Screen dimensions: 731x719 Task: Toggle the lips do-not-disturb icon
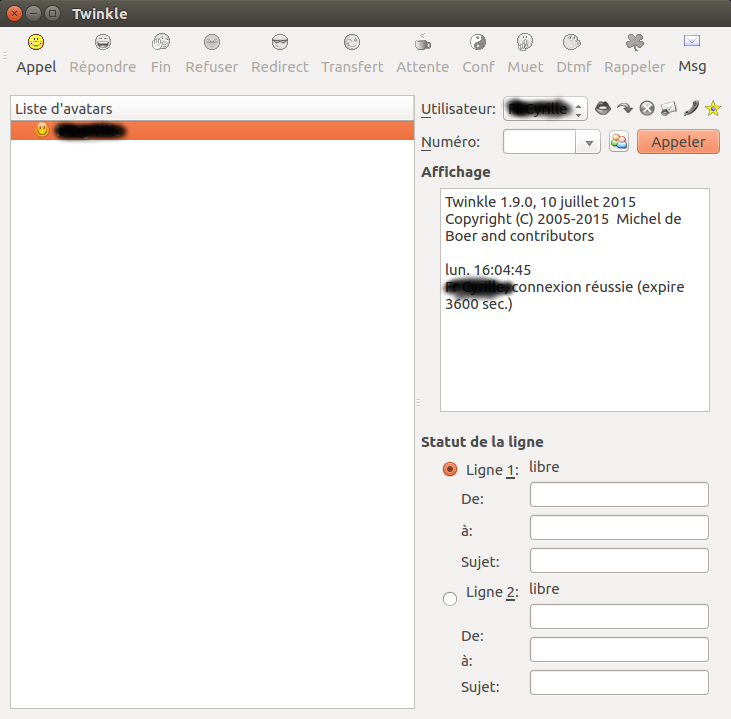(603, 109)
